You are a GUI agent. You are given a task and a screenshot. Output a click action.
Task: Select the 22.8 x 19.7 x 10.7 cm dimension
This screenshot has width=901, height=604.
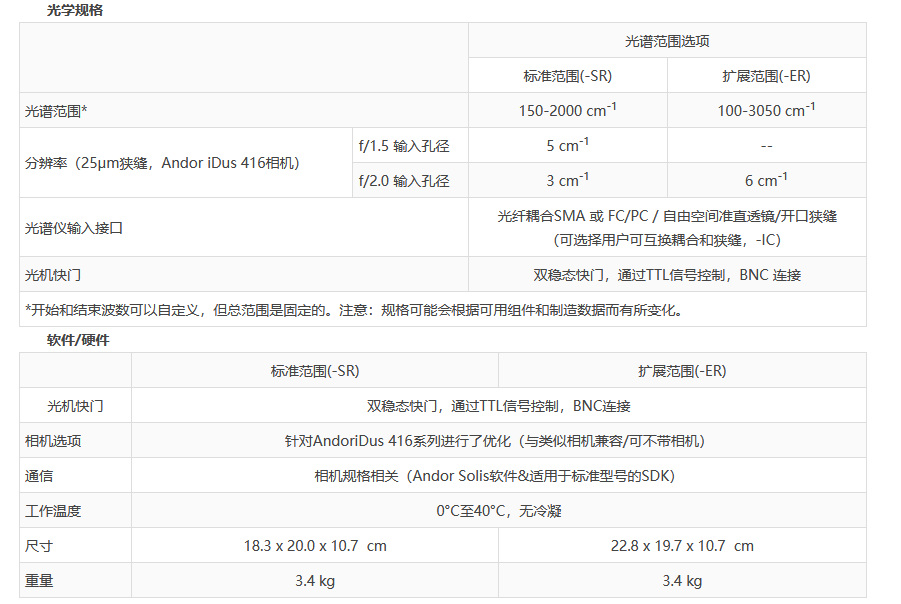(682, 546)
